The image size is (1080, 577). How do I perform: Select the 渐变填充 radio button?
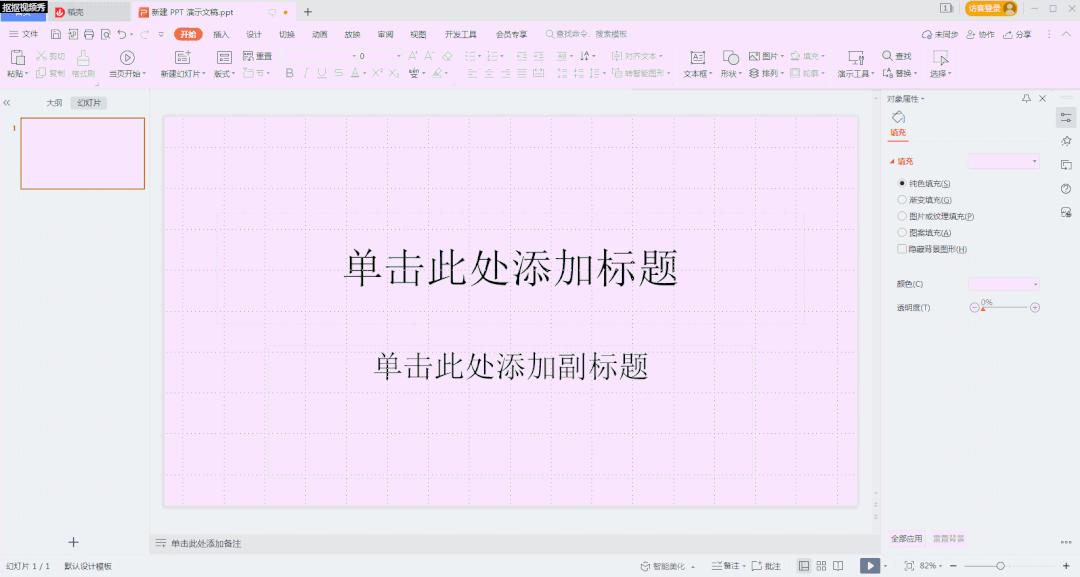point(902,199)
